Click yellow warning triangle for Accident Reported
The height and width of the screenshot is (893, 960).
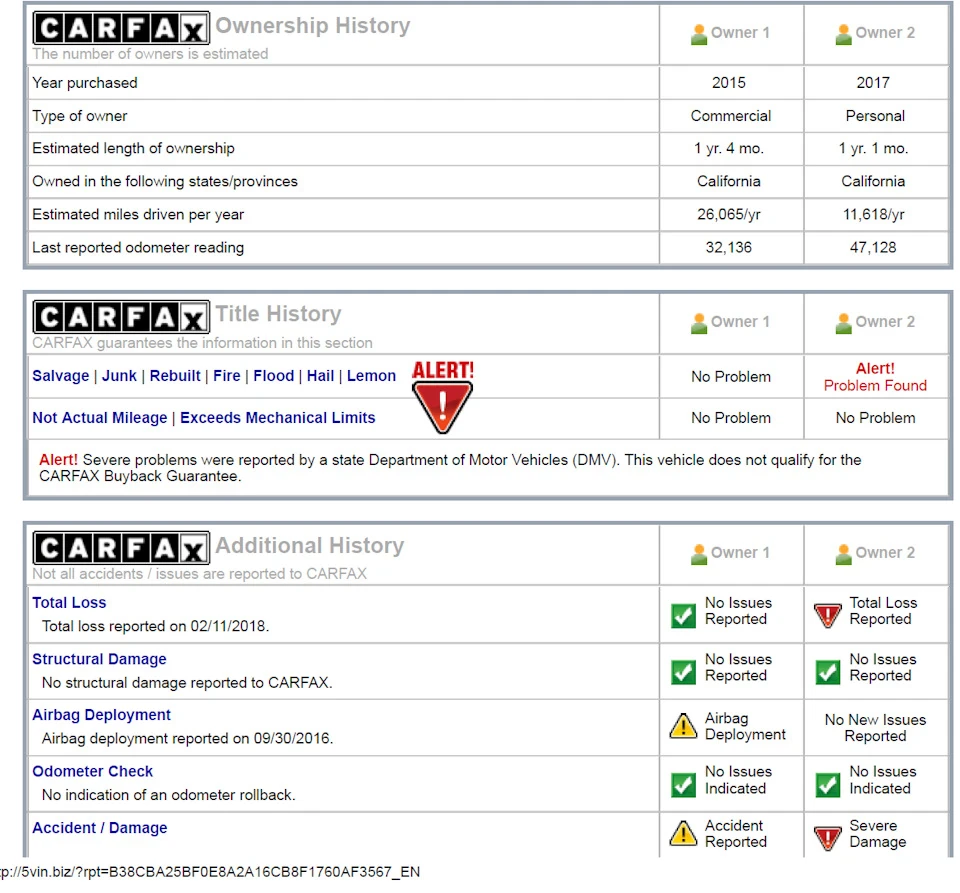point(683,834)
